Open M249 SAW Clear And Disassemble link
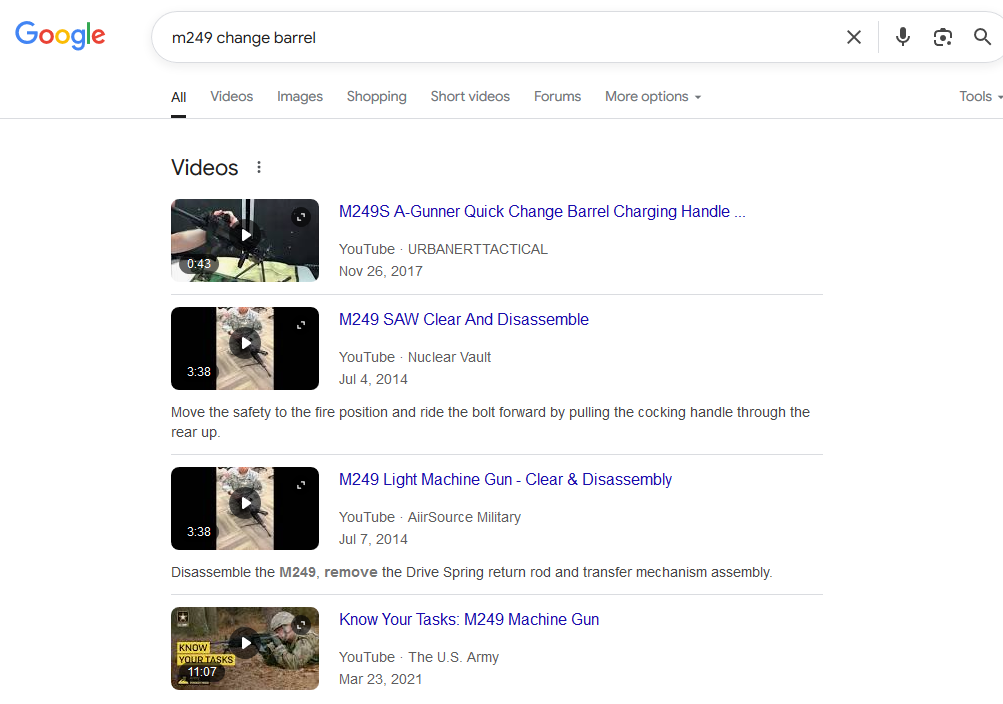Image resolution: width=1003 pixels, height=704 pixels. (x=464, y=320)
